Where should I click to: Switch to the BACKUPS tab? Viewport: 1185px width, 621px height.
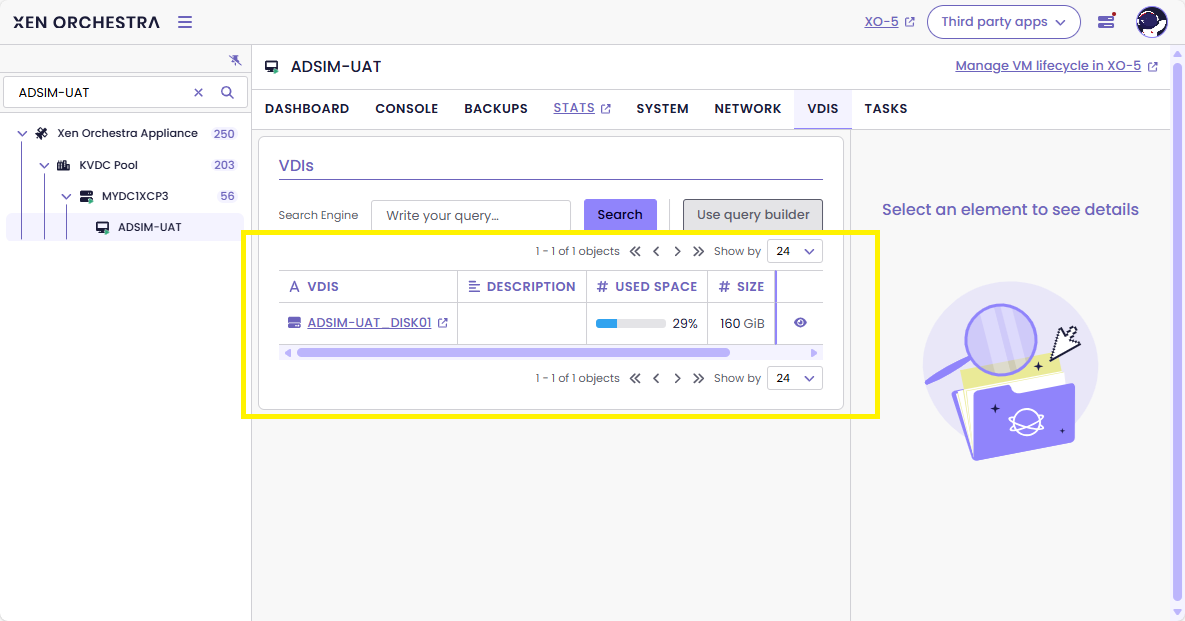tap(495, 108)
